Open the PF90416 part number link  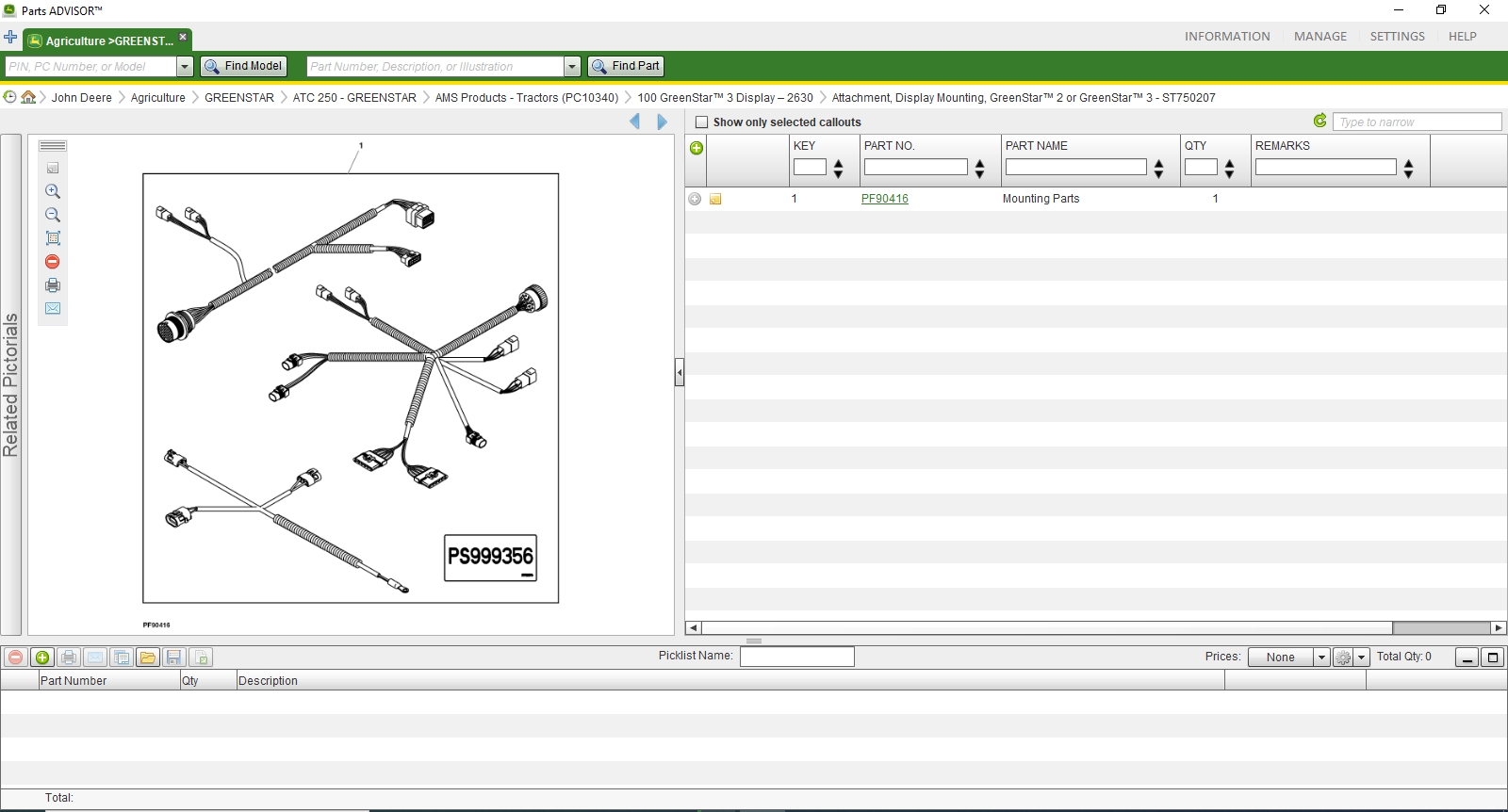pos(884,199)
